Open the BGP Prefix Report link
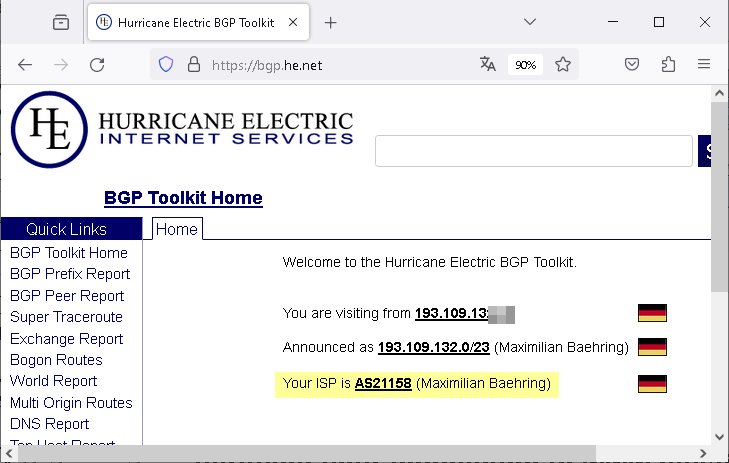Screen dimensions: 729x463 pos(70,274)
